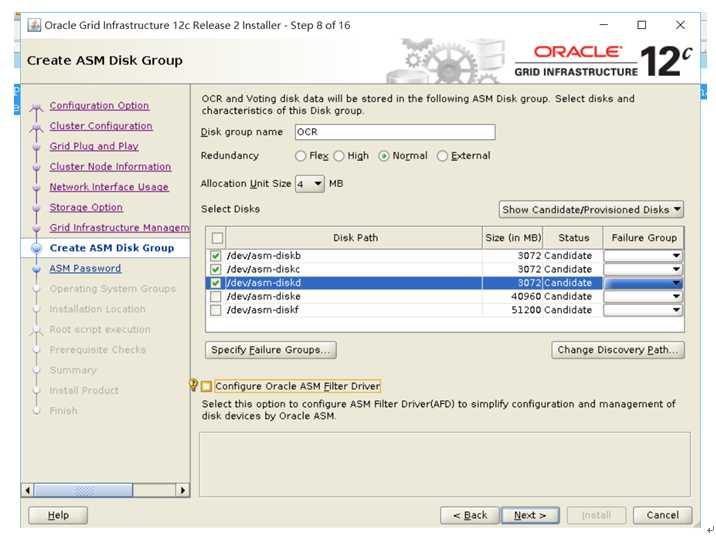Click the installer window title icon
716x538 pixels.
(34, 25)
